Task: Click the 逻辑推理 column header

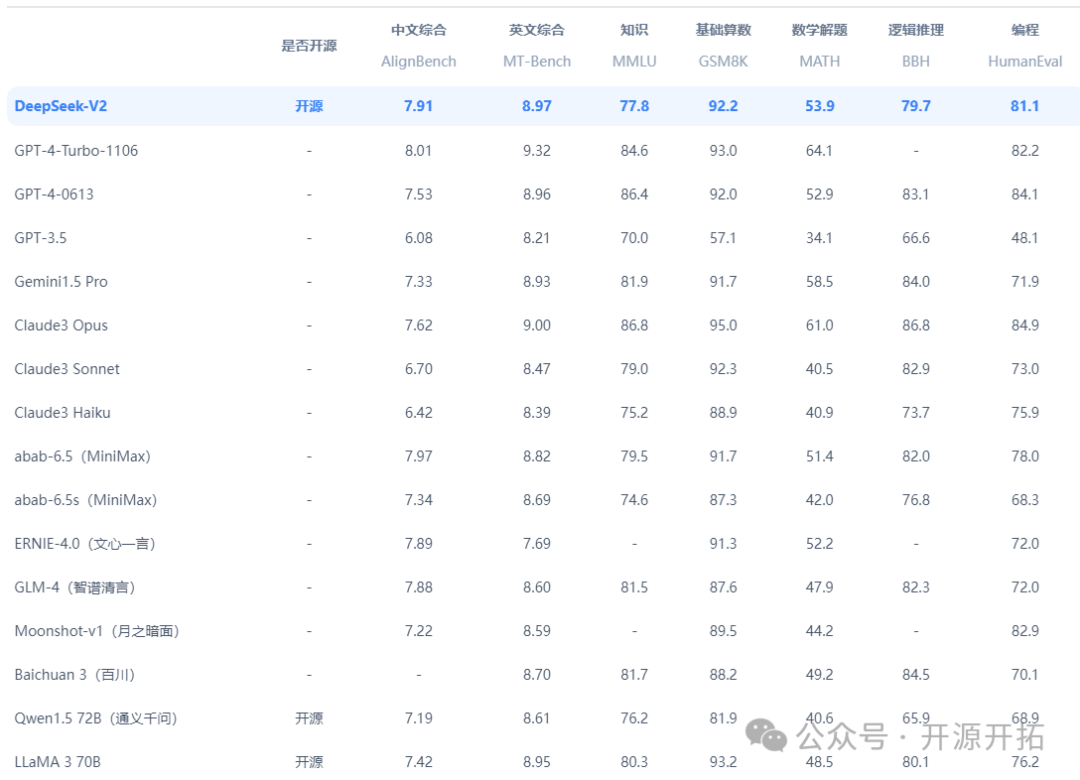Action: coord(916,30)
